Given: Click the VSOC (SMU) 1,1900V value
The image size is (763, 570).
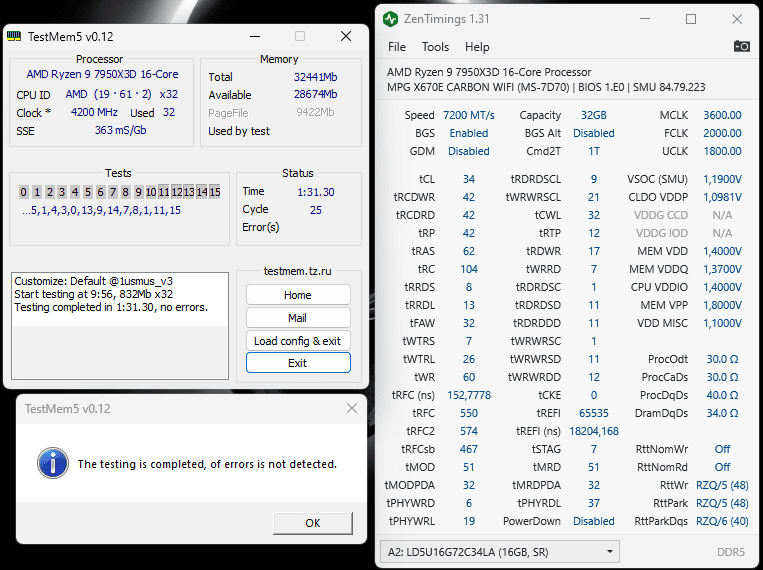Looking at the screenshot, I should [x=722, y=179].
